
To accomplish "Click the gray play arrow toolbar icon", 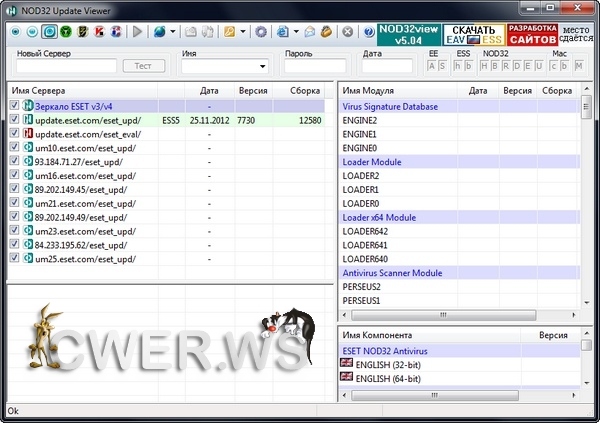I will [138, 31].
